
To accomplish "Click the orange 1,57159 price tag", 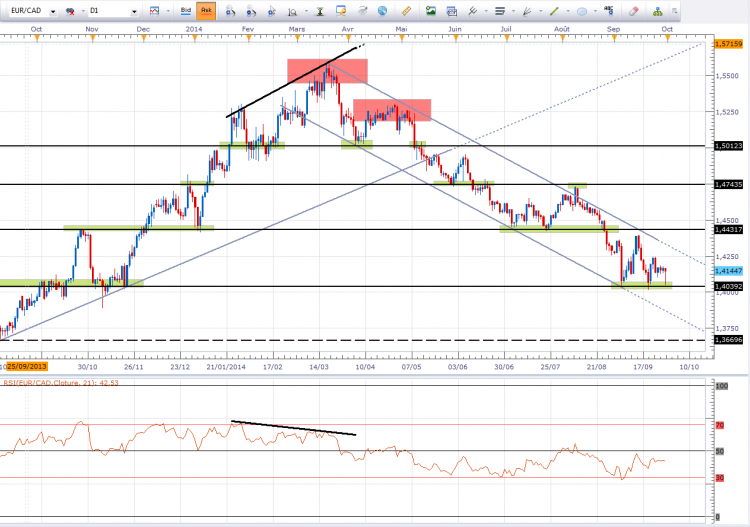I will pos(728,44).
